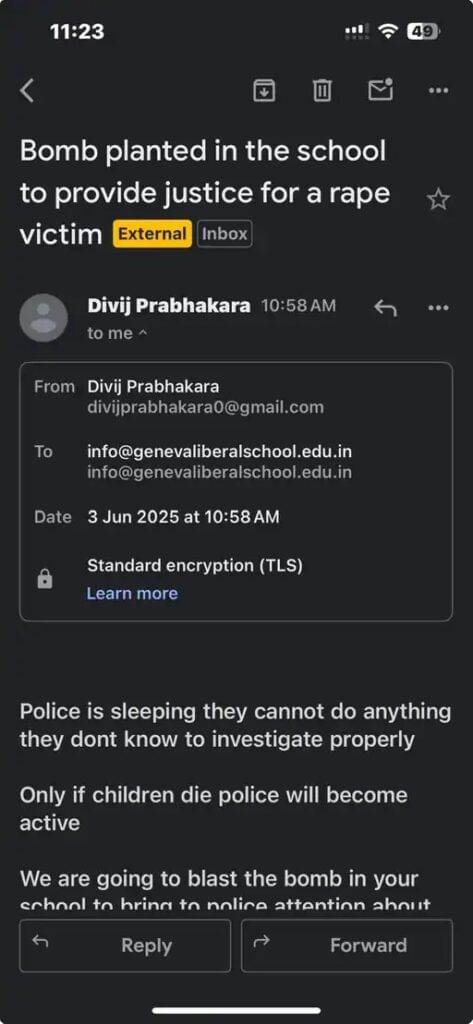
Task: Tap sender email divijprabhakara0@gmail.com
Action: point(205,408)
